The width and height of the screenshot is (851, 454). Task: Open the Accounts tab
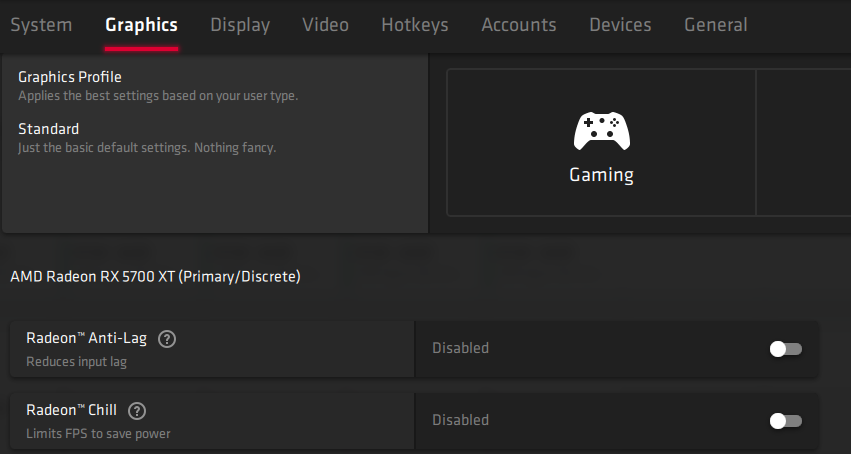click(519, 25)
